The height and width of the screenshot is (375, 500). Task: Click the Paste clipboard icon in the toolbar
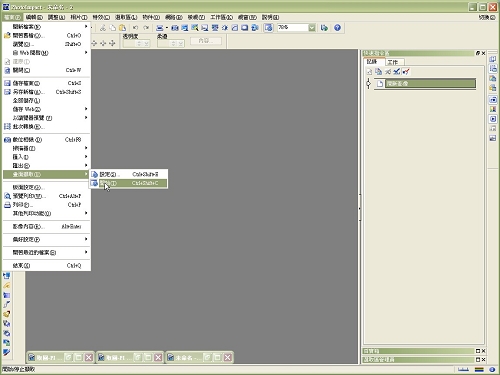(x=122, y=28)
